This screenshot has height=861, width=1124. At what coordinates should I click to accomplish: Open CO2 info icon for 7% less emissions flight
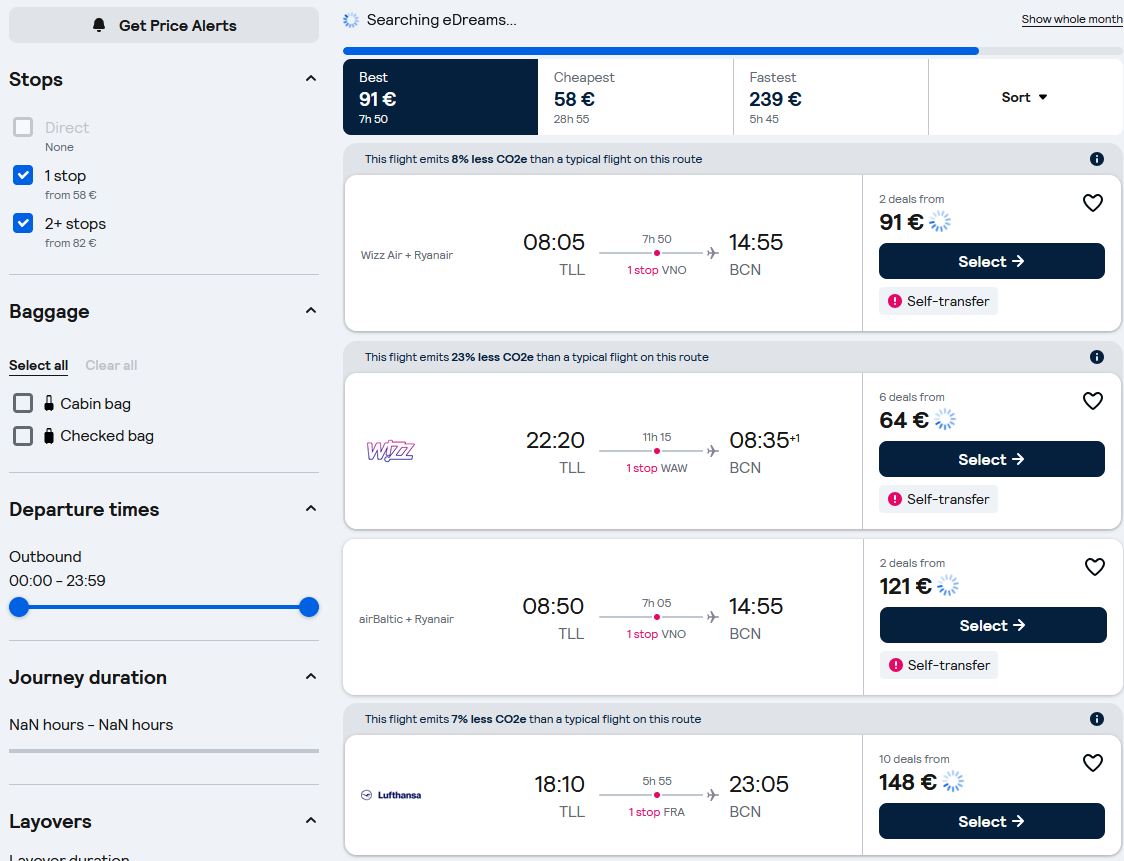[x=1097, y=719]
